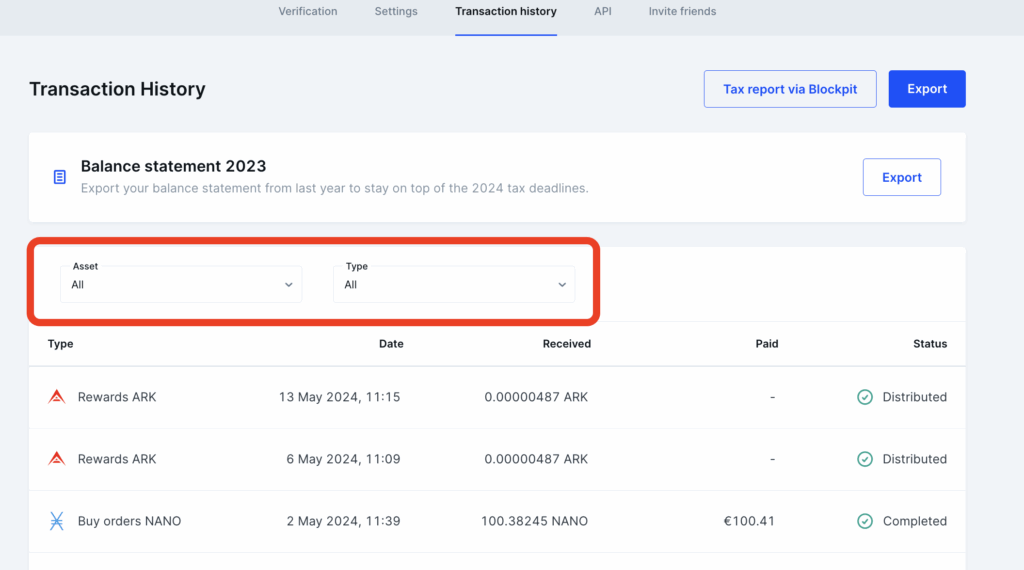
Task: Click the NANO coin icon
Action: tap(57, 521)
